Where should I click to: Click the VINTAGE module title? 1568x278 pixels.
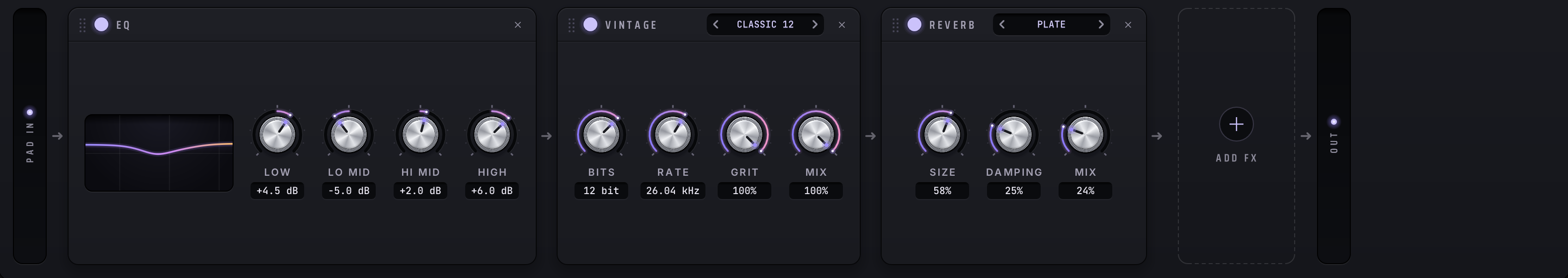point(631,25)
